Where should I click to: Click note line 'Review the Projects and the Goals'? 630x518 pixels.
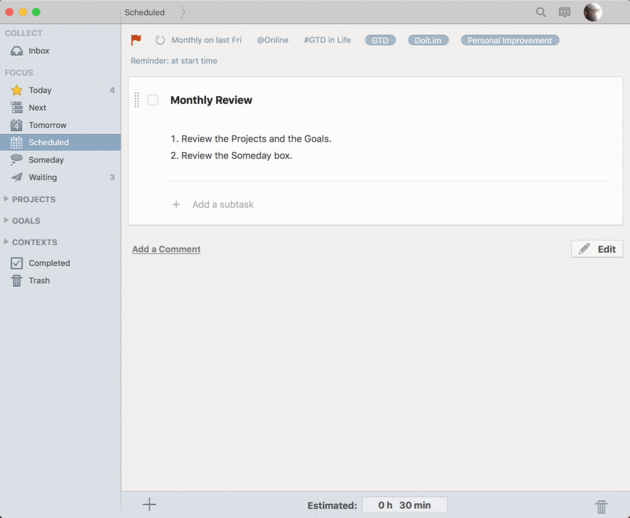256,139
